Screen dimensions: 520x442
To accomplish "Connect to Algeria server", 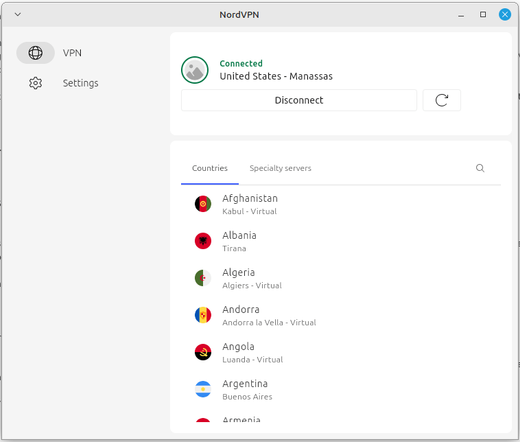I will [341, 278].
